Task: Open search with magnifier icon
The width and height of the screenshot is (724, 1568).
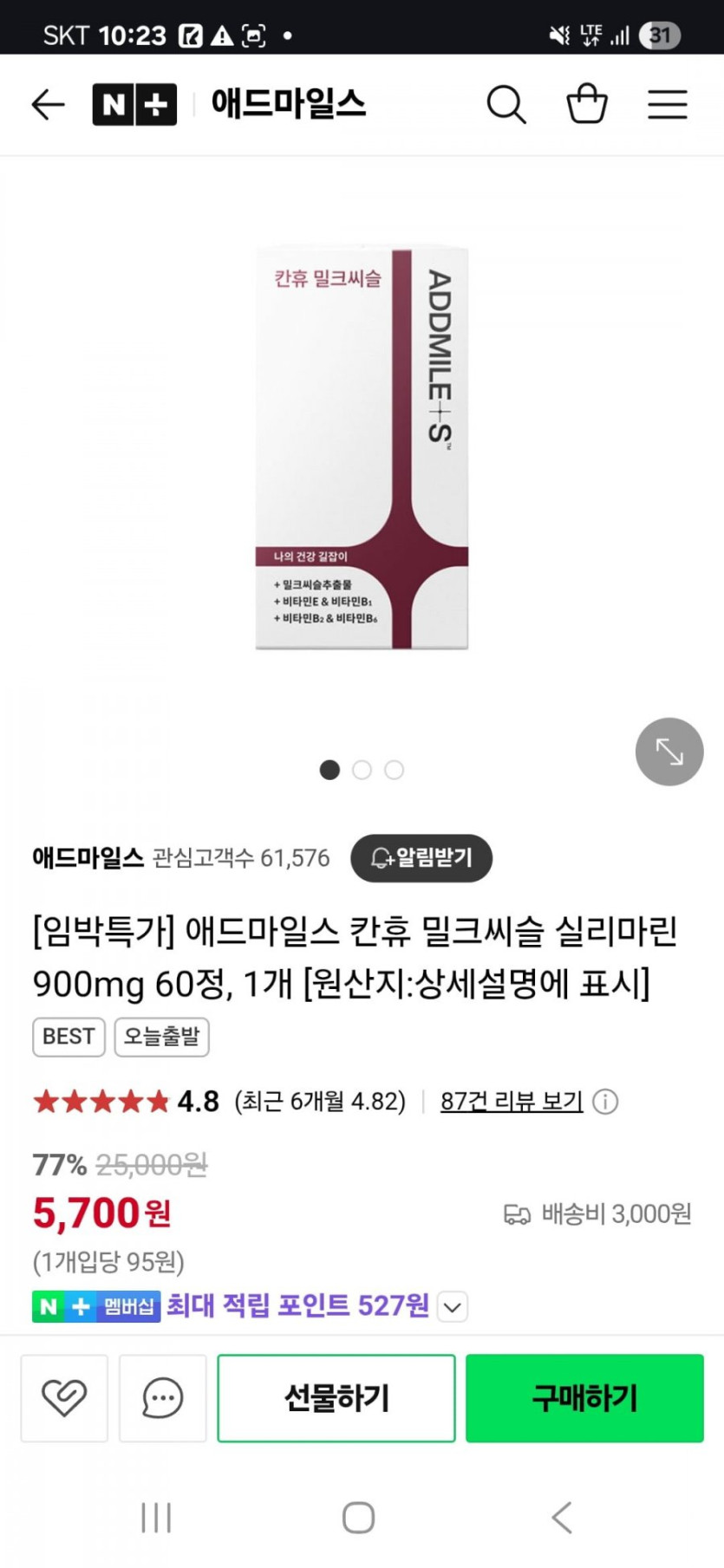Action: click(x=506, y=105)
